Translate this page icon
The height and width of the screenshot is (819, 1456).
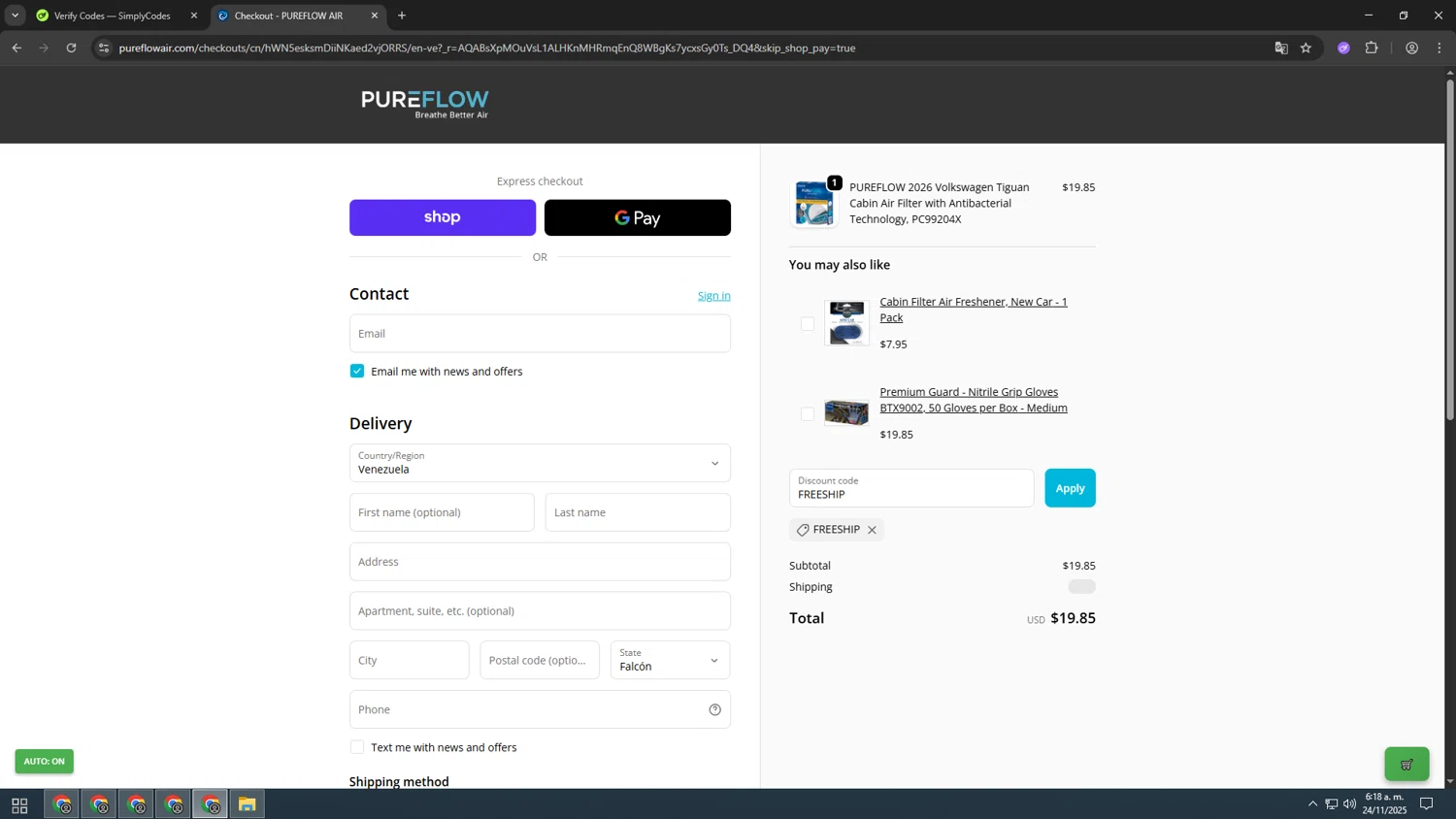[x=1280, y=48]
